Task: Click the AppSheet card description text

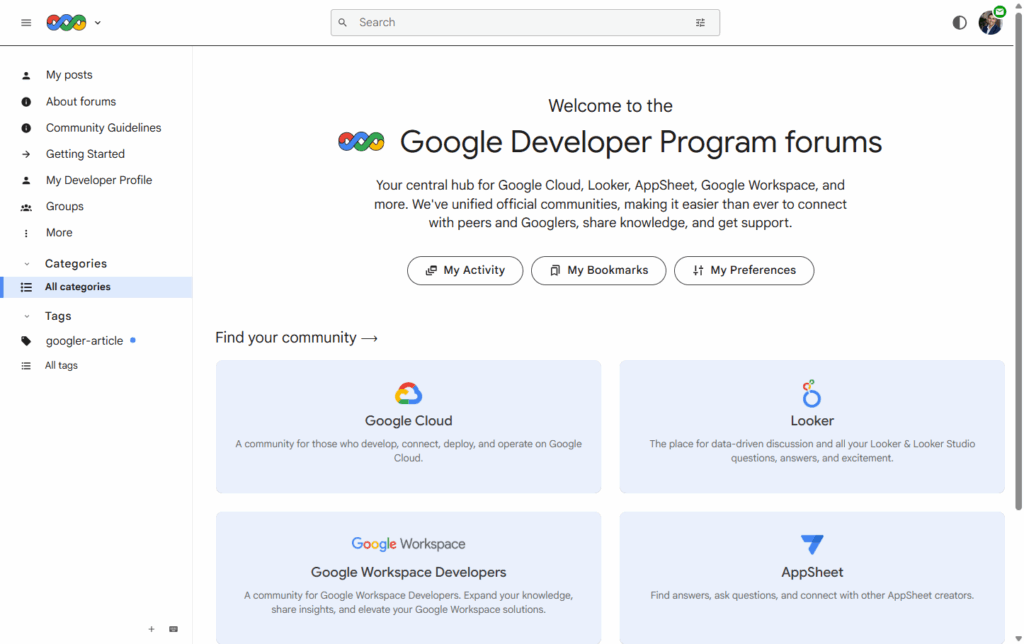Action: click(x=812, y=596)
